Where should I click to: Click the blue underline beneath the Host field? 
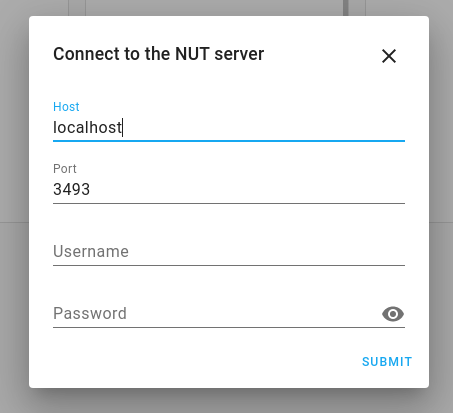click(x=229, y=141)
